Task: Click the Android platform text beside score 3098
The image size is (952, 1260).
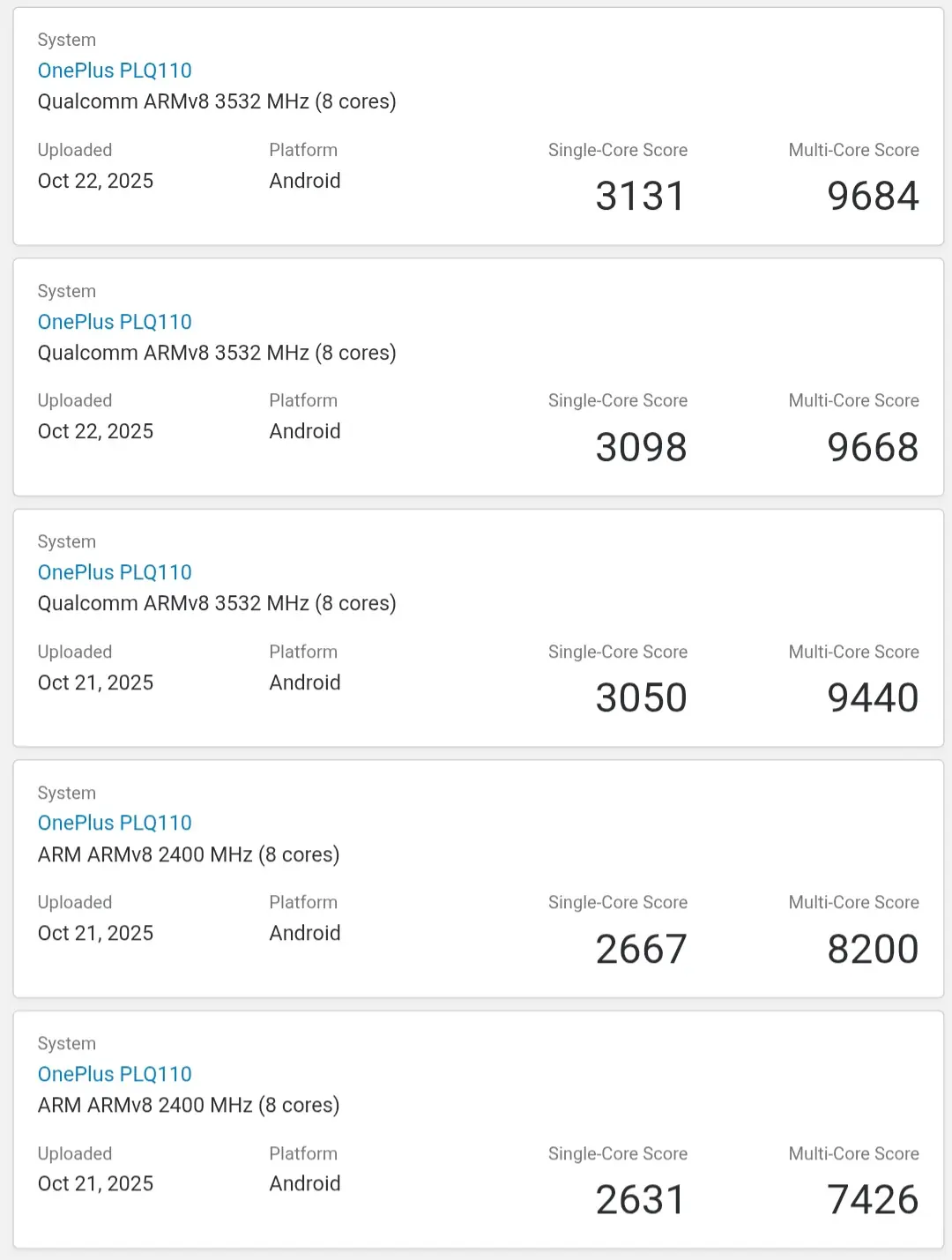Action: click(305, 431)
